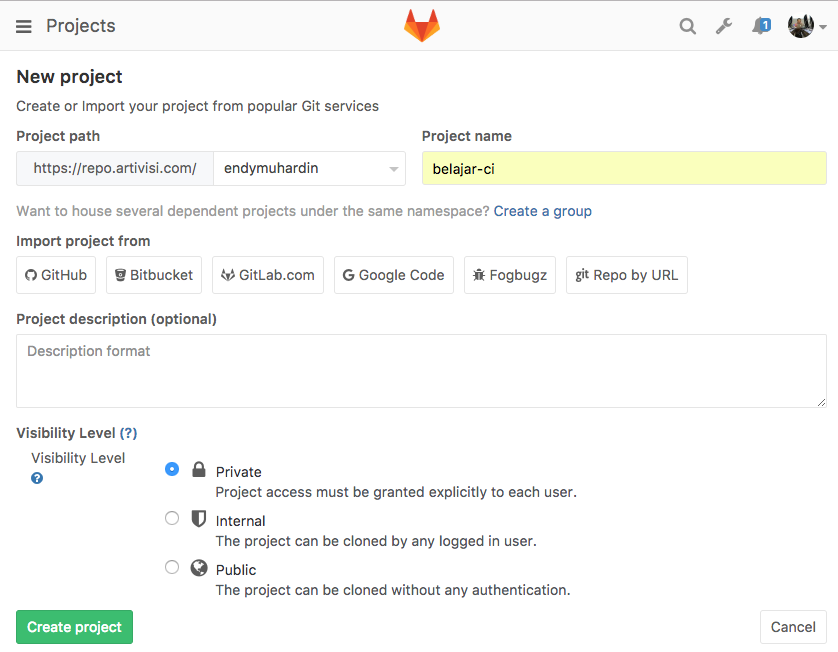Viewport: 838px width, 652px height.
Task: Click the Private label text
Action: (239, 472)
